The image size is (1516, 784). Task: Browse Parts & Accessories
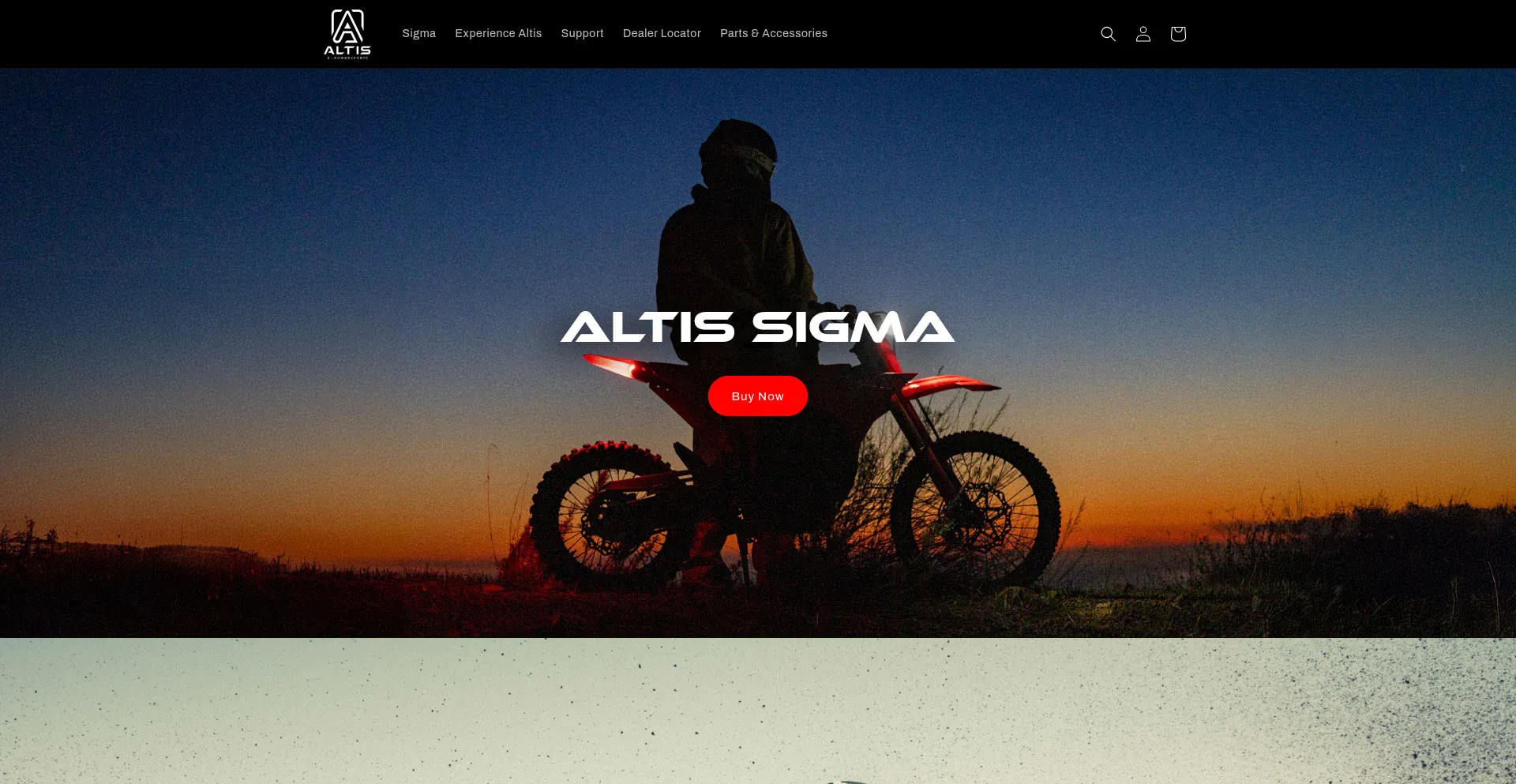coord(774,33)
